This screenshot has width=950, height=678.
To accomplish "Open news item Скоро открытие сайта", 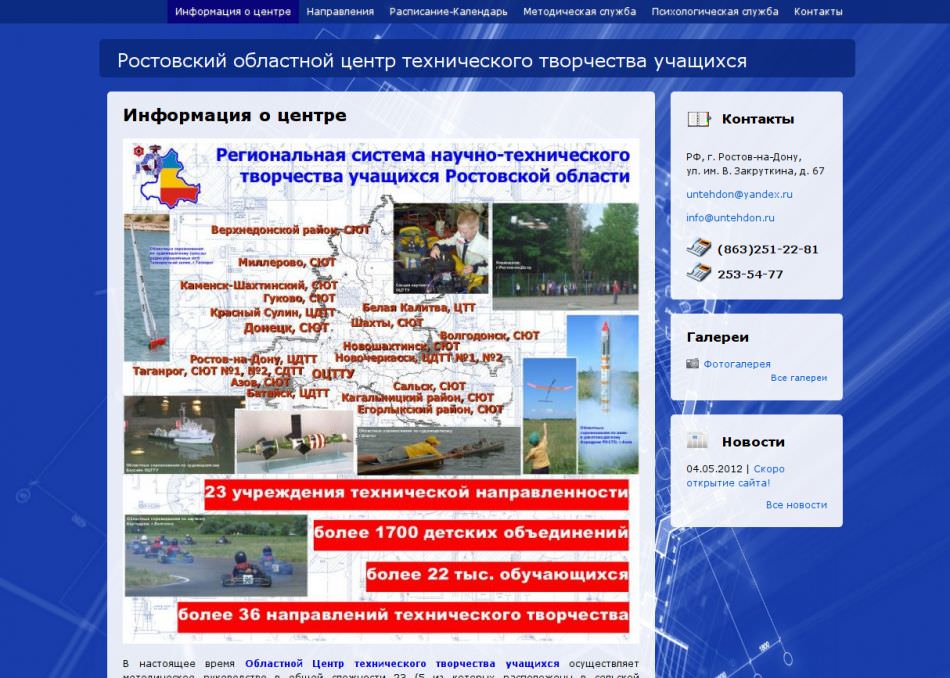I will coord(736,476).
